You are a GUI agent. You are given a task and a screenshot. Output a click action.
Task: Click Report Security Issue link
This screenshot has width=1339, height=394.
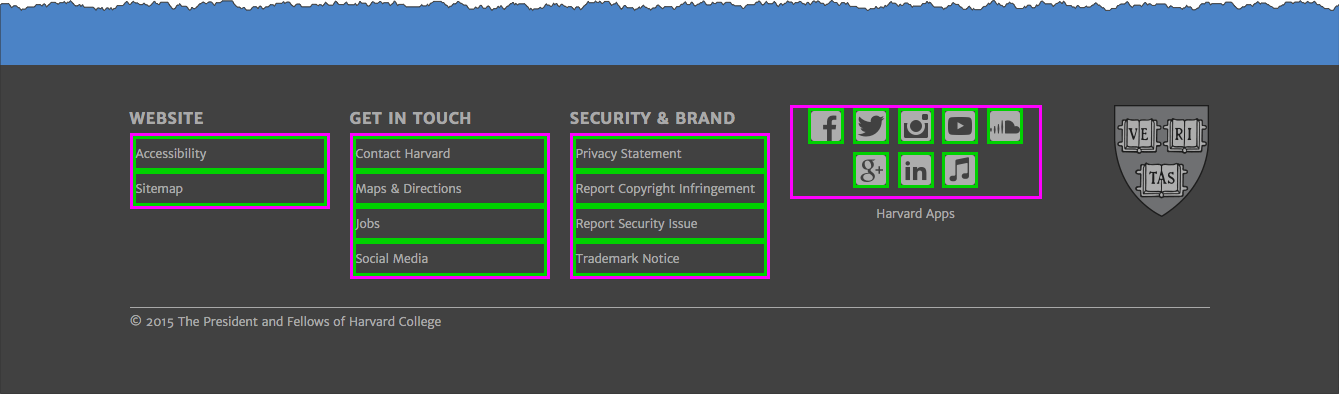670,224
